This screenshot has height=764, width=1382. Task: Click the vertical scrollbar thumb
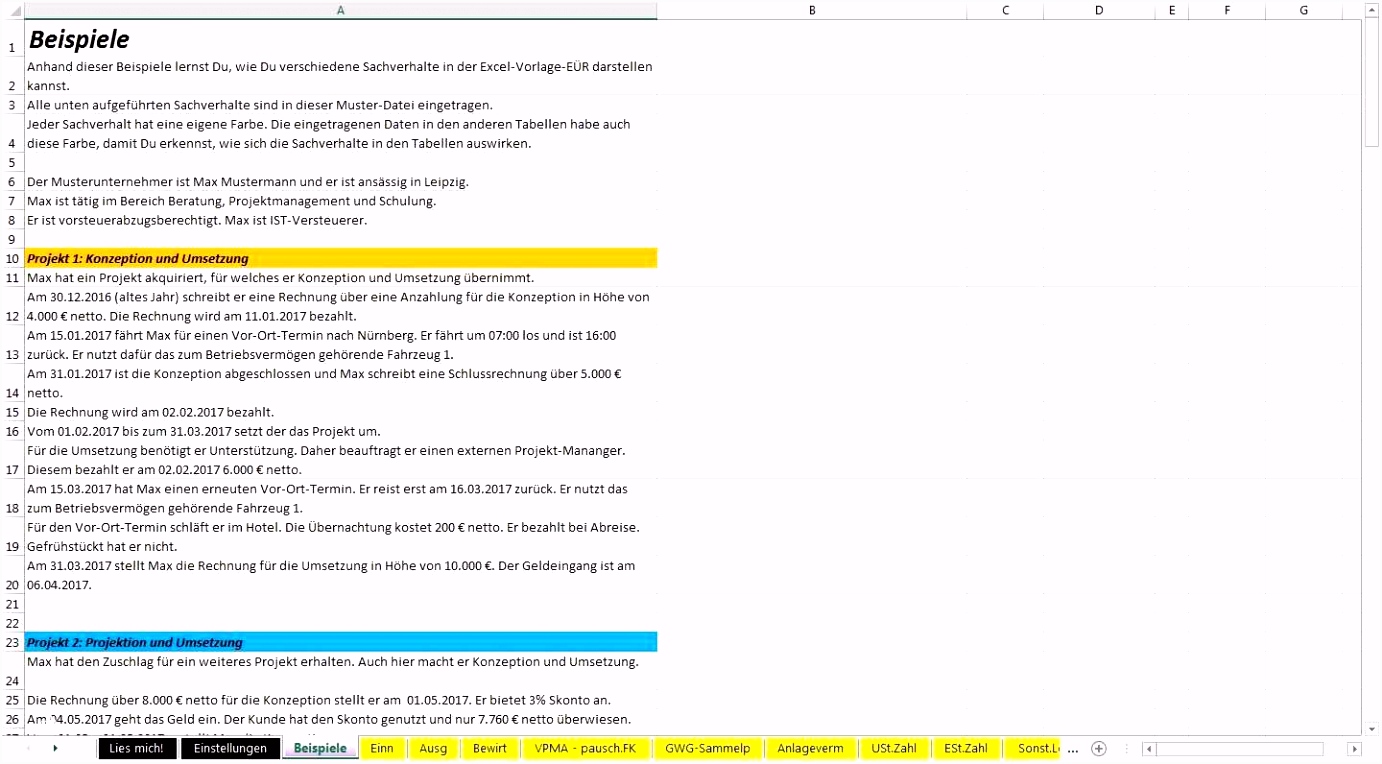click(1372, 82)
